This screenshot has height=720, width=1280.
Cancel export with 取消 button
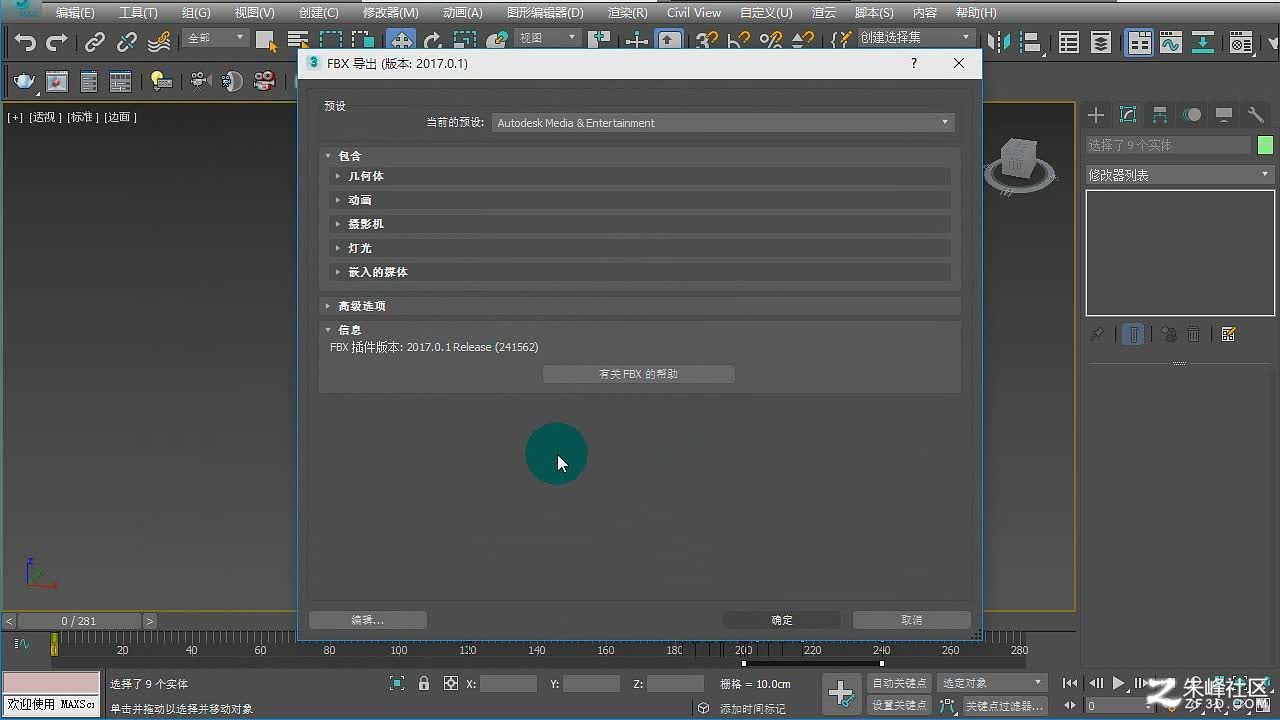tap(911, 620)
